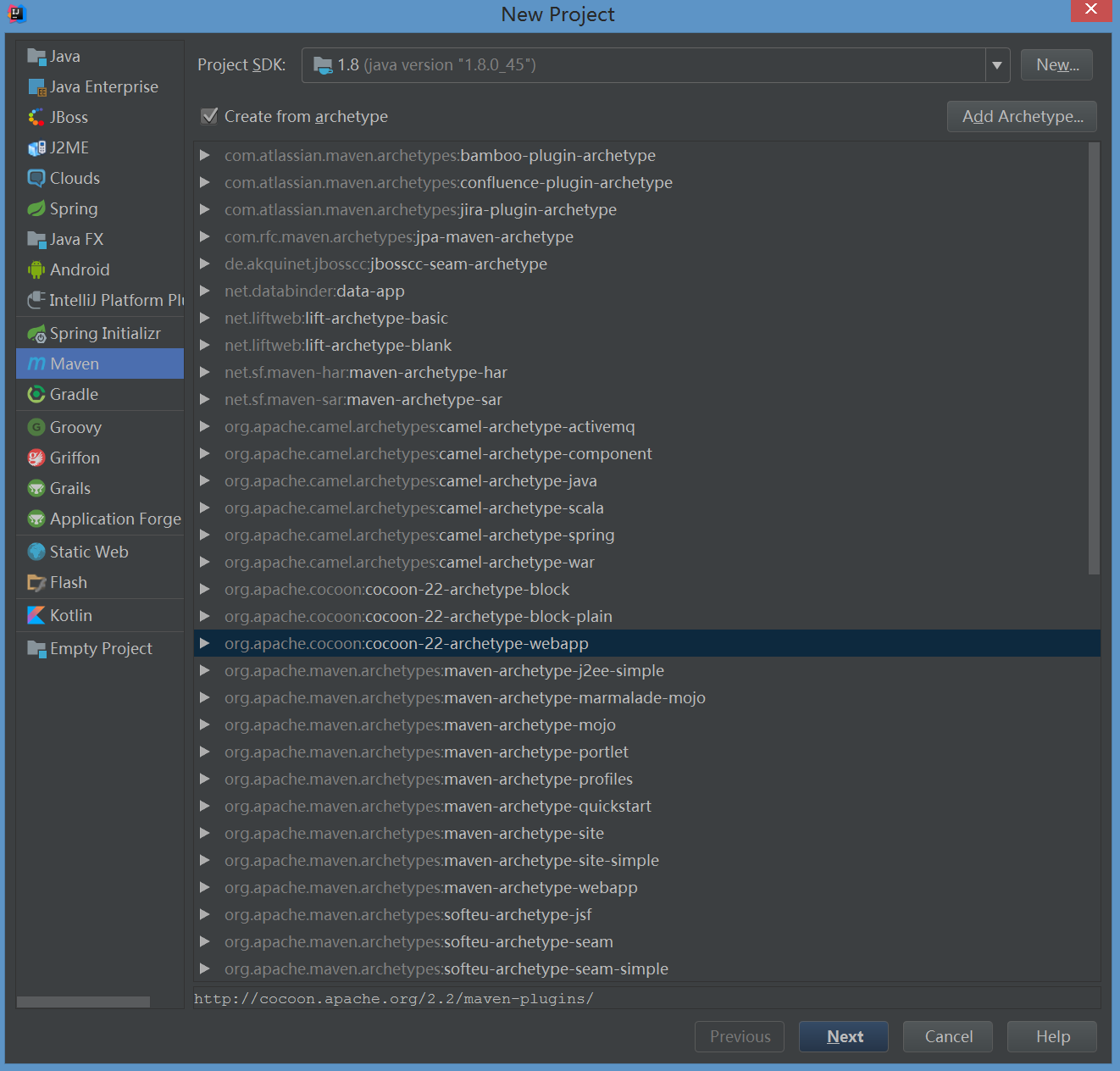The height and width of the screenshot is (1071, 1120).
Task: Select camel-archetype-war row
Action: click(x=647, y=562)
